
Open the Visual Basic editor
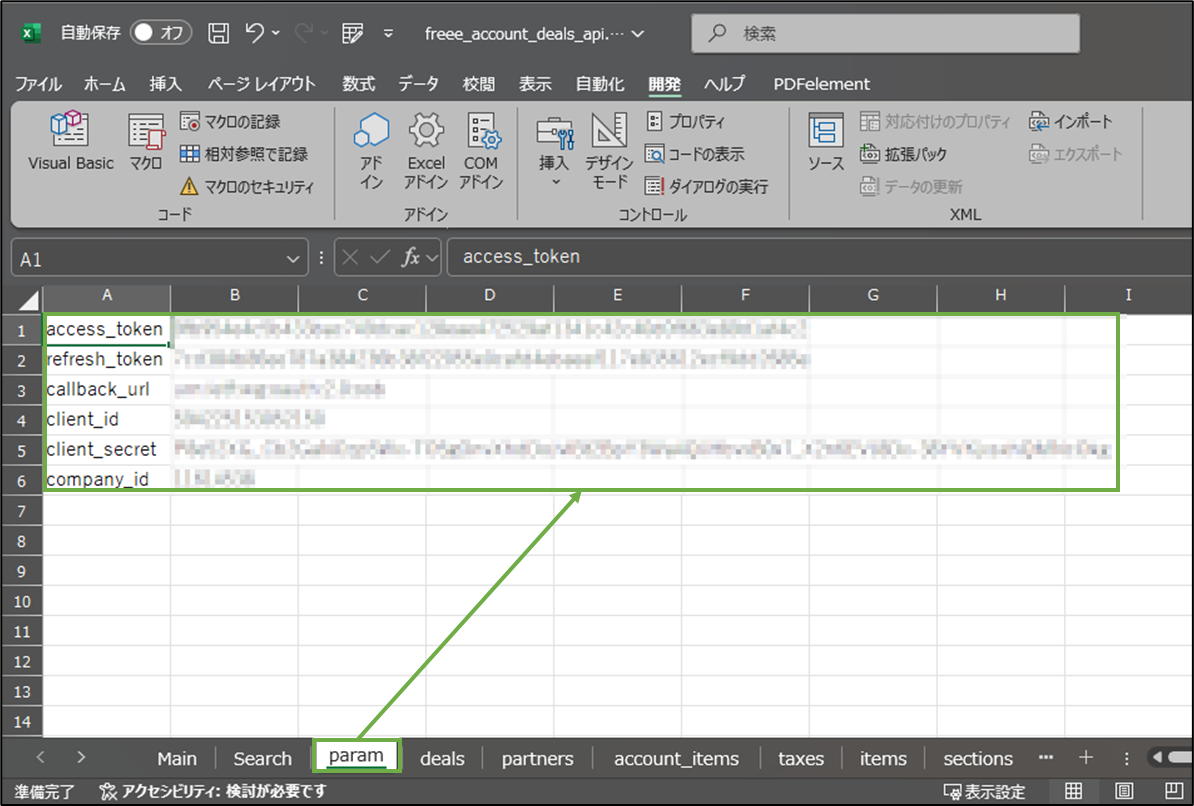[x=70, y=142]
